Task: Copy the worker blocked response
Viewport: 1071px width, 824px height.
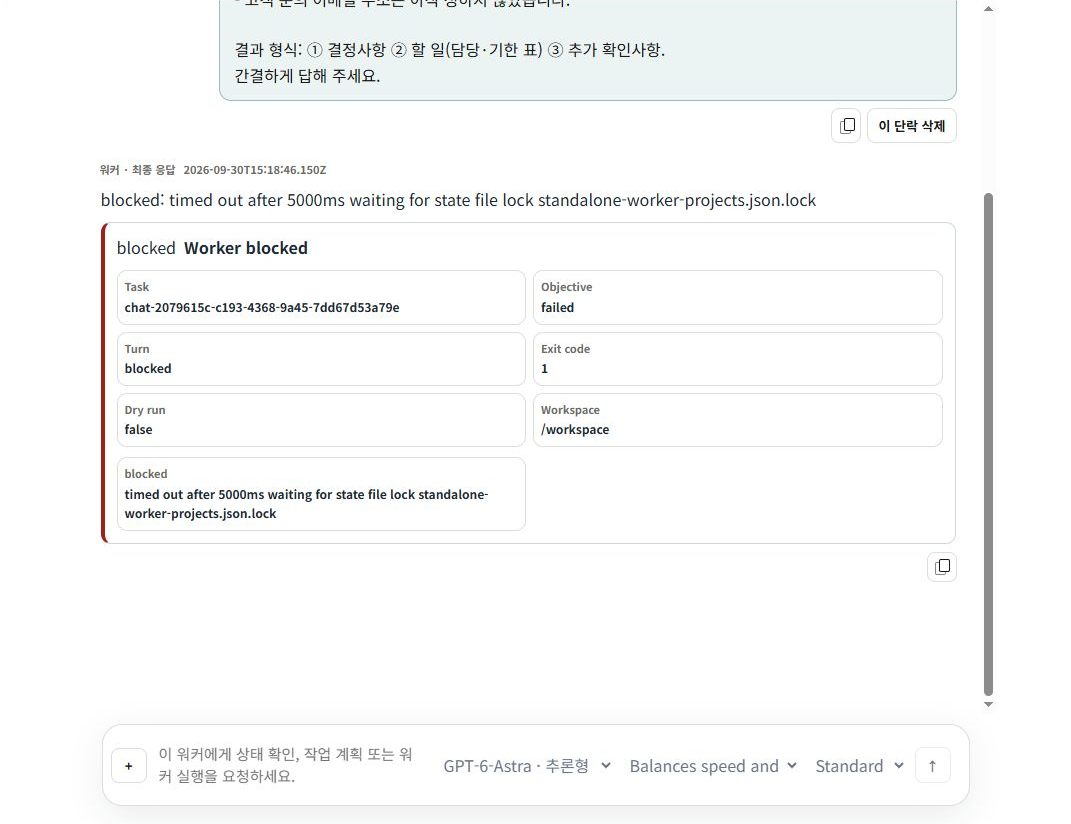Action: [942, 567]
